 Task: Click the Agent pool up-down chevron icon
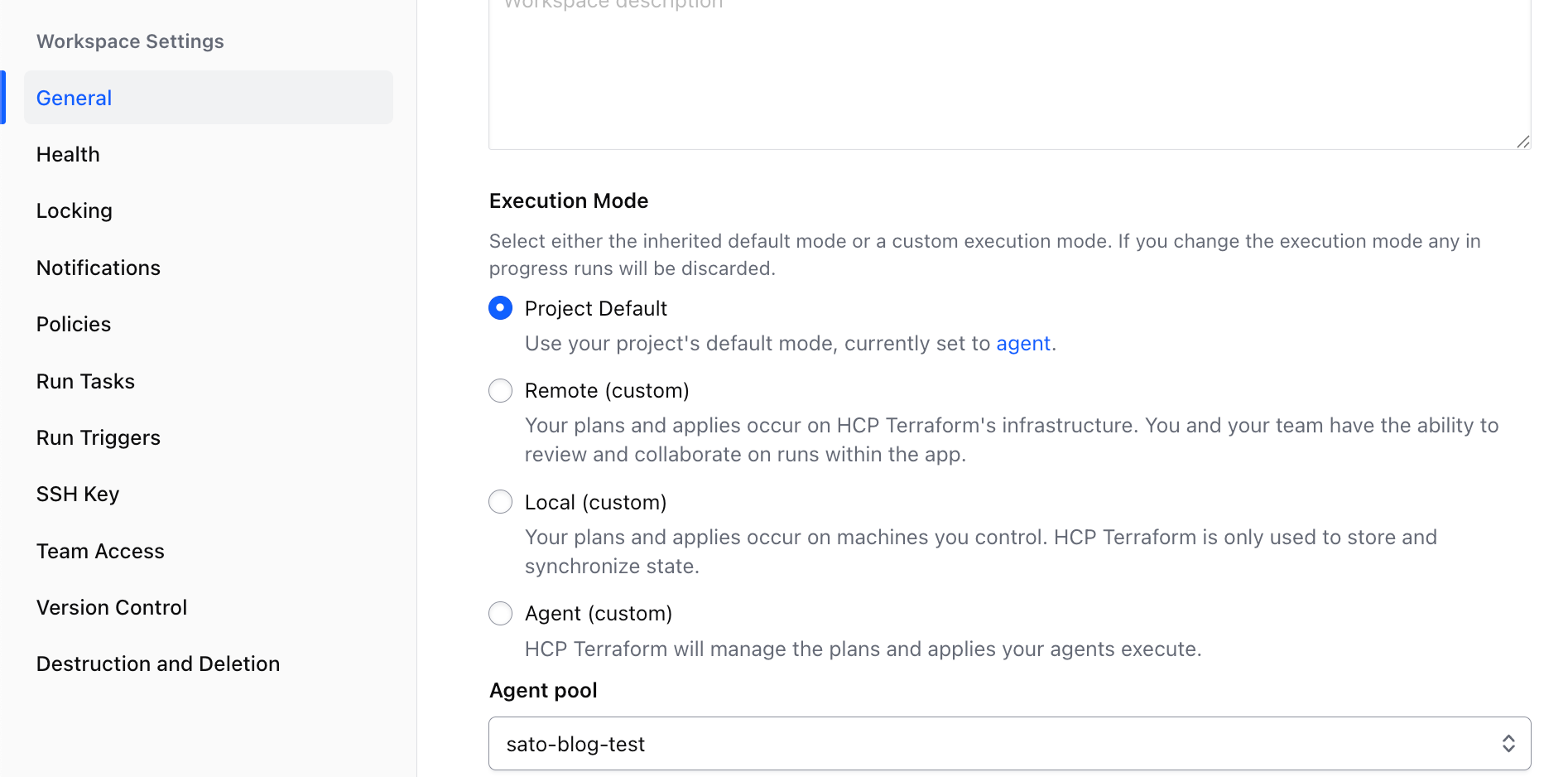(1508, 744)
